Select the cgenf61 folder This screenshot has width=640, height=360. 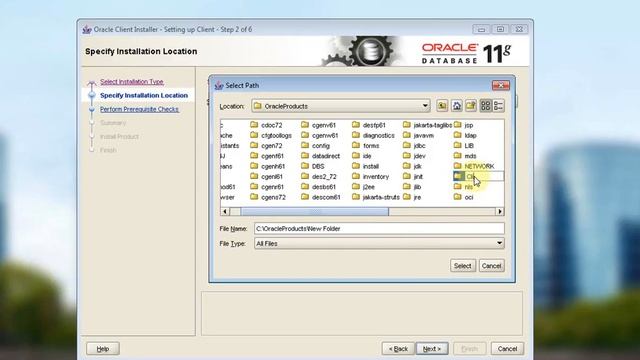click(x=267, y=156)
